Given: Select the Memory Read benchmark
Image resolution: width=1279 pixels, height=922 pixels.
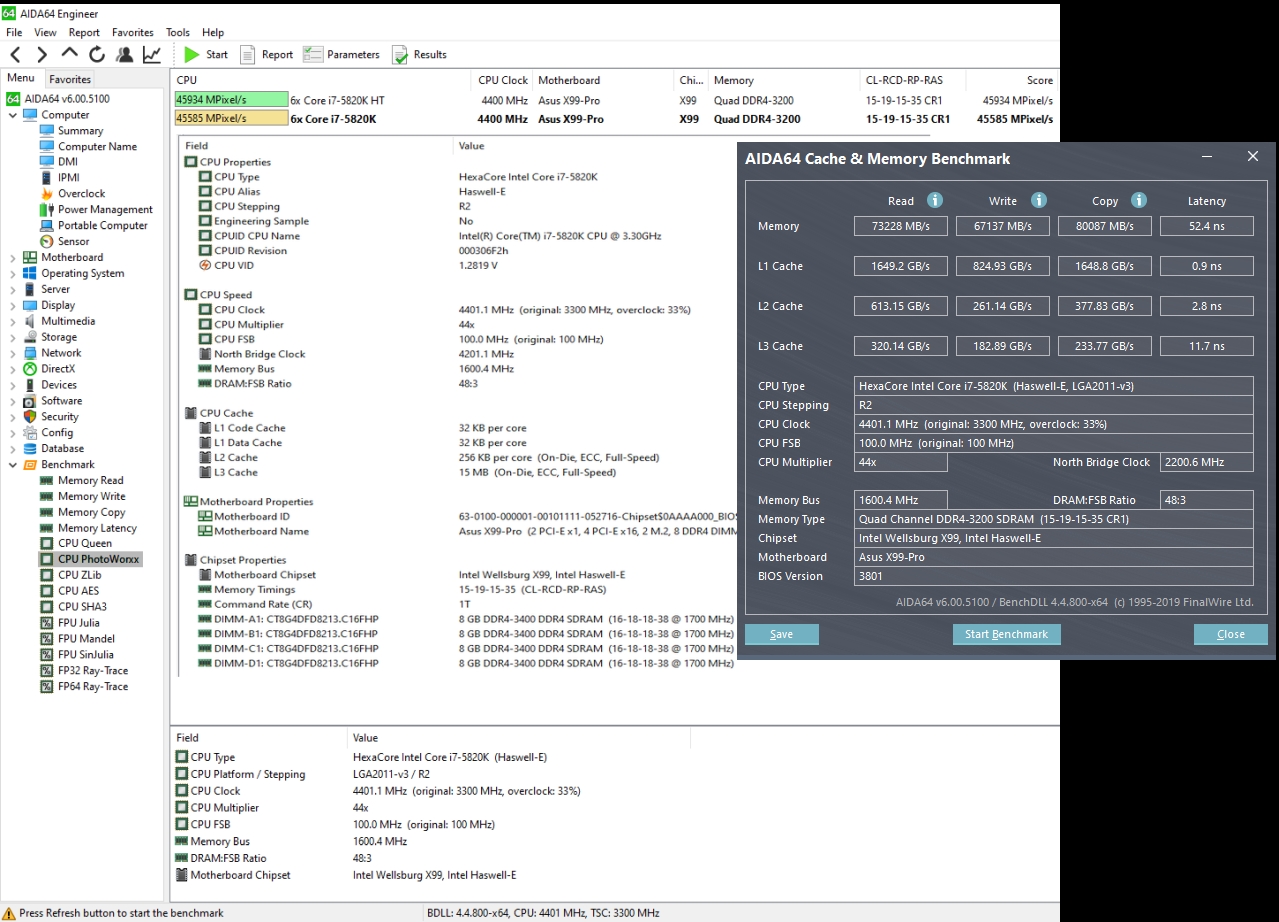Looking at the screenshot, I should click(90, 480).
